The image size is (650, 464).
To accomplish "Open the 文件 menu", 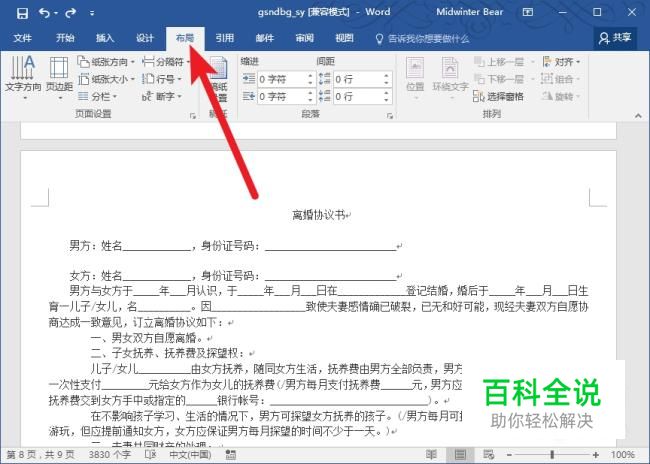I will (22, 38).
